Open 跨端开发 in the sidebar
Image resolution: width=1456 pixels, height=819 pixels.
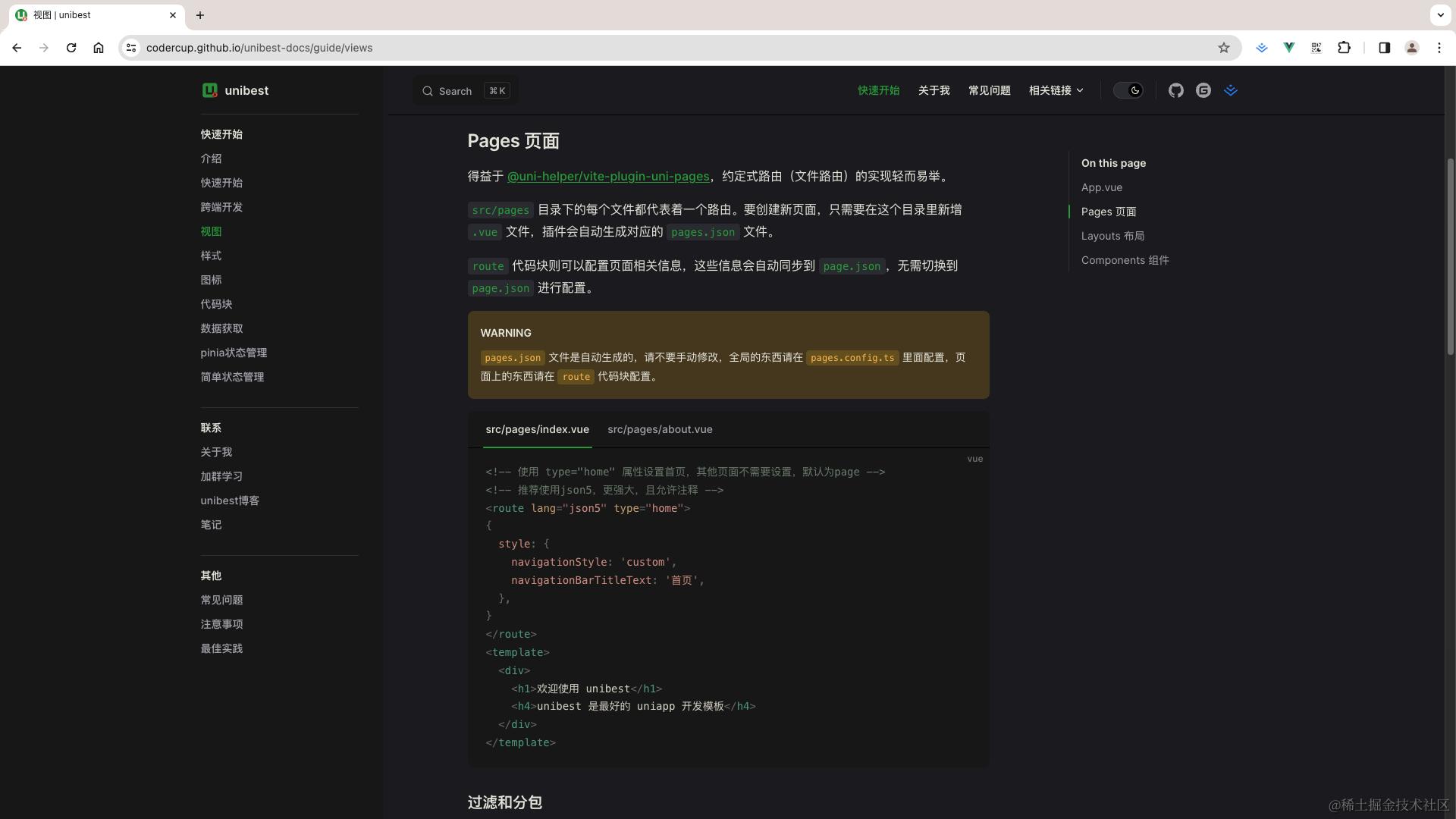[x=222, y=208]
